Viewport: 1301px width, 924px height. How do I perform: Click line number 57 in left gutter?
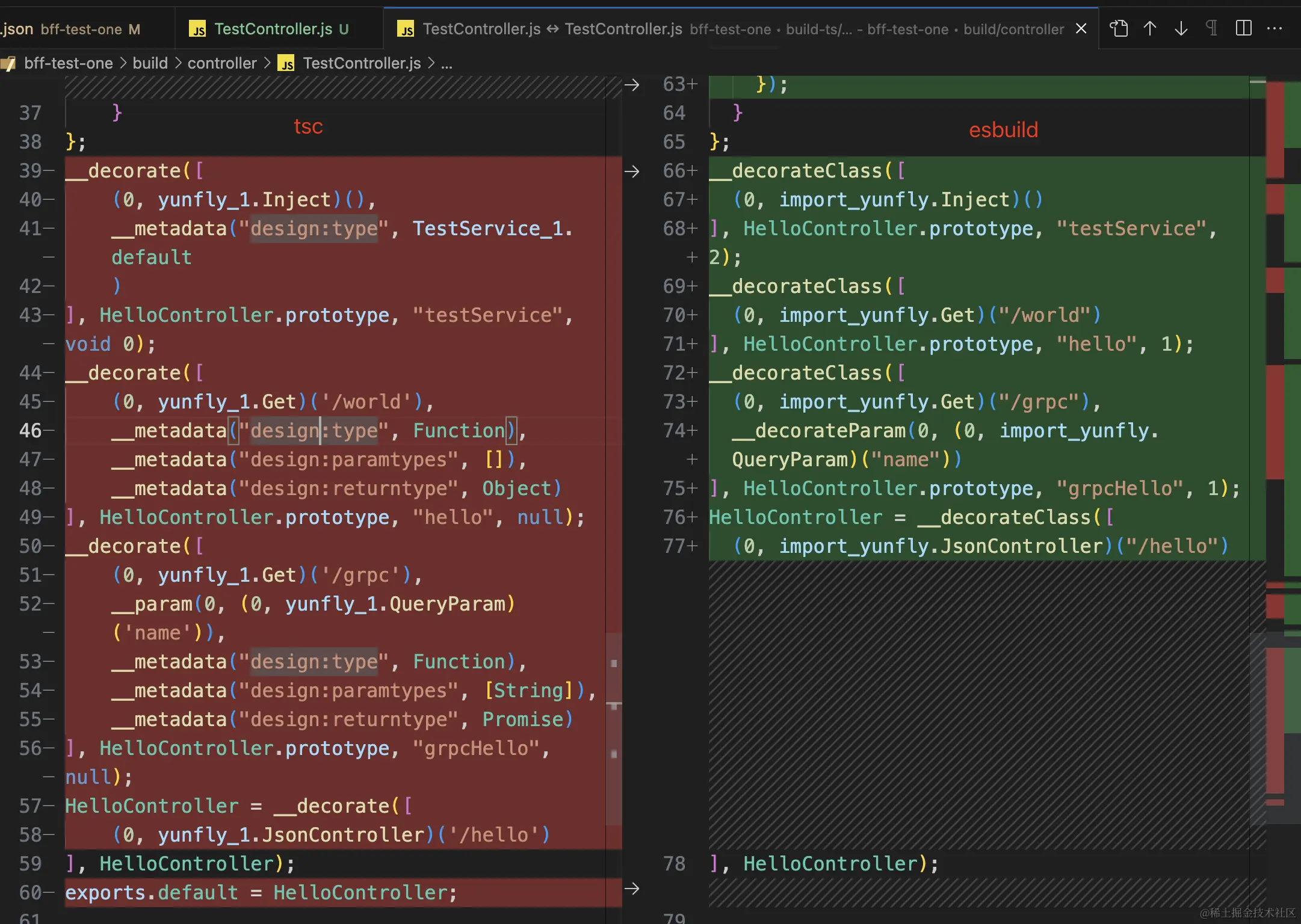click(x=30, y=806)
